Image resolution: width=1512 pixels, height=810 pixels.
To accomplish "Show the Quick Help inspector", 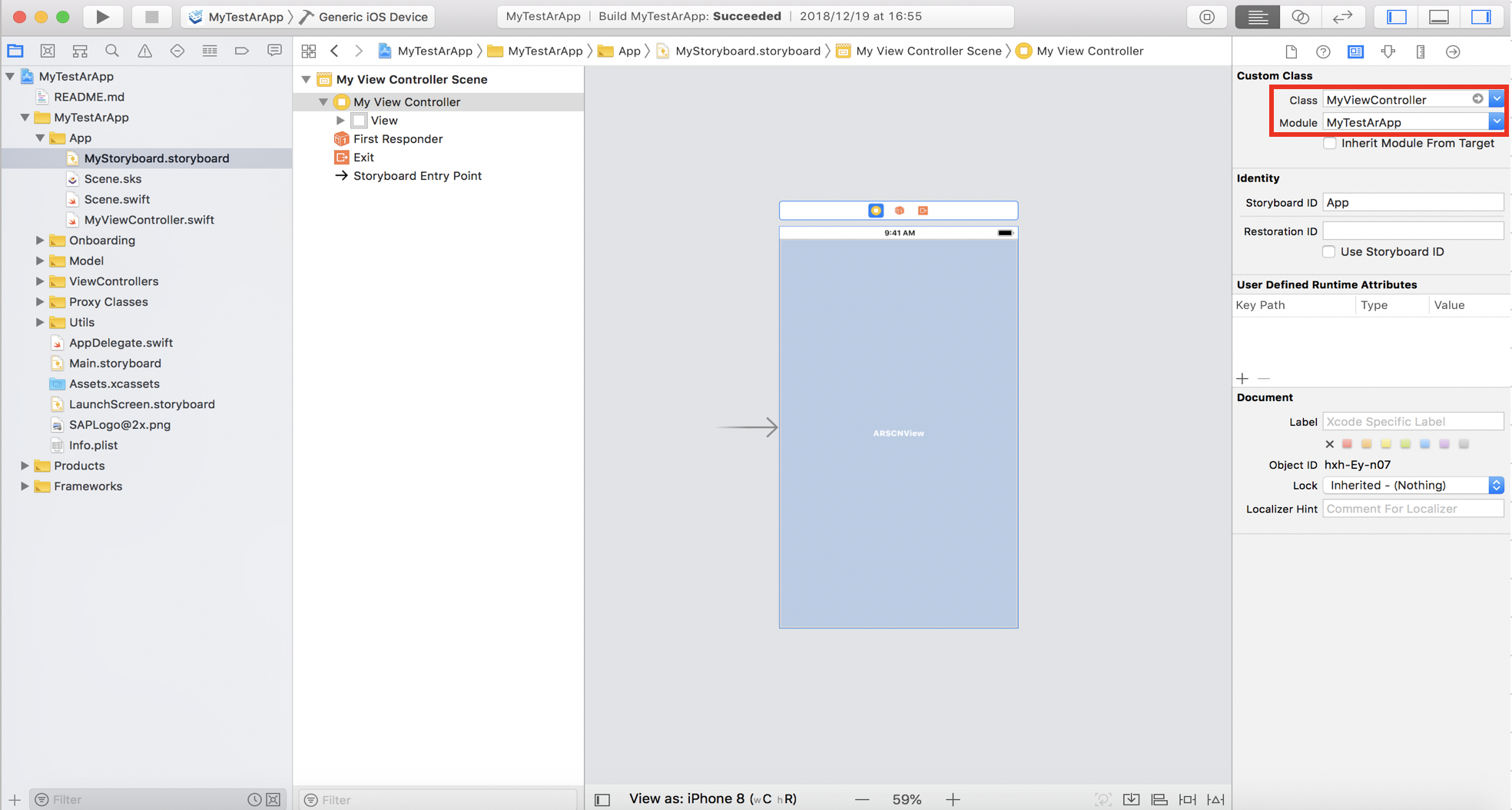I will (x=1323, y=51).
